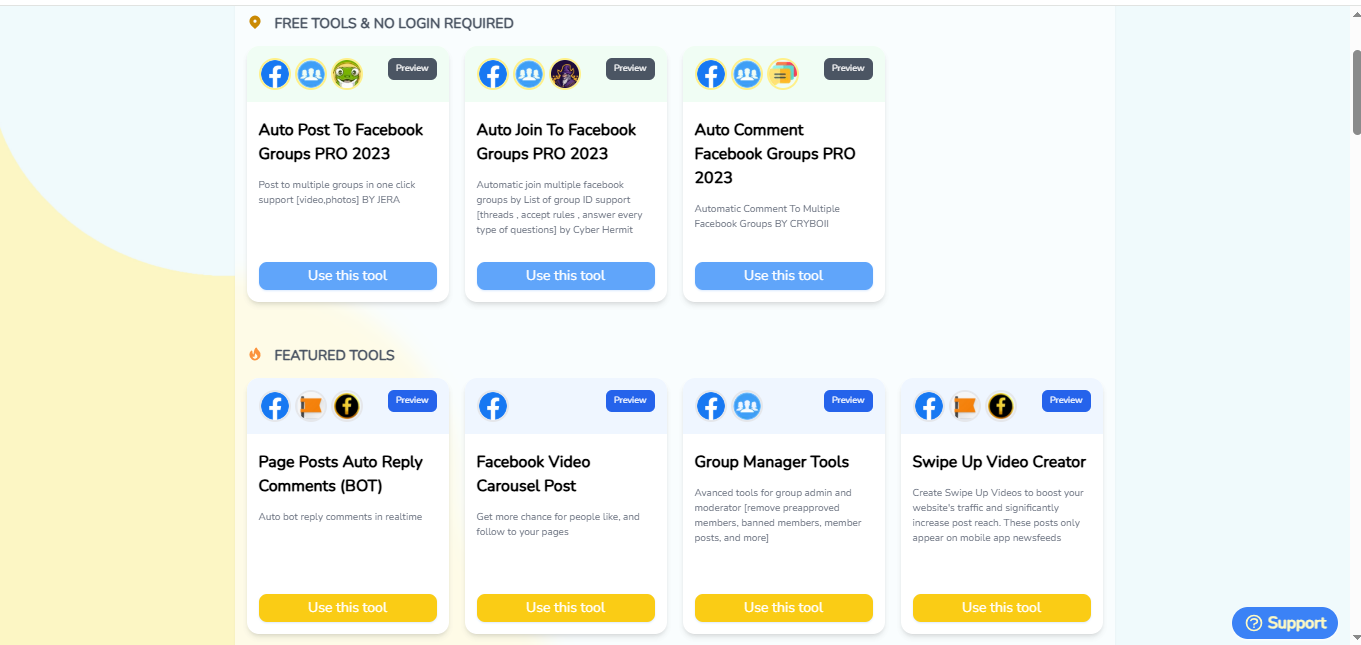1361x645 pixels.
Task: Use the Auto Join To Facebook Groups tool
Action: [566, 276]
